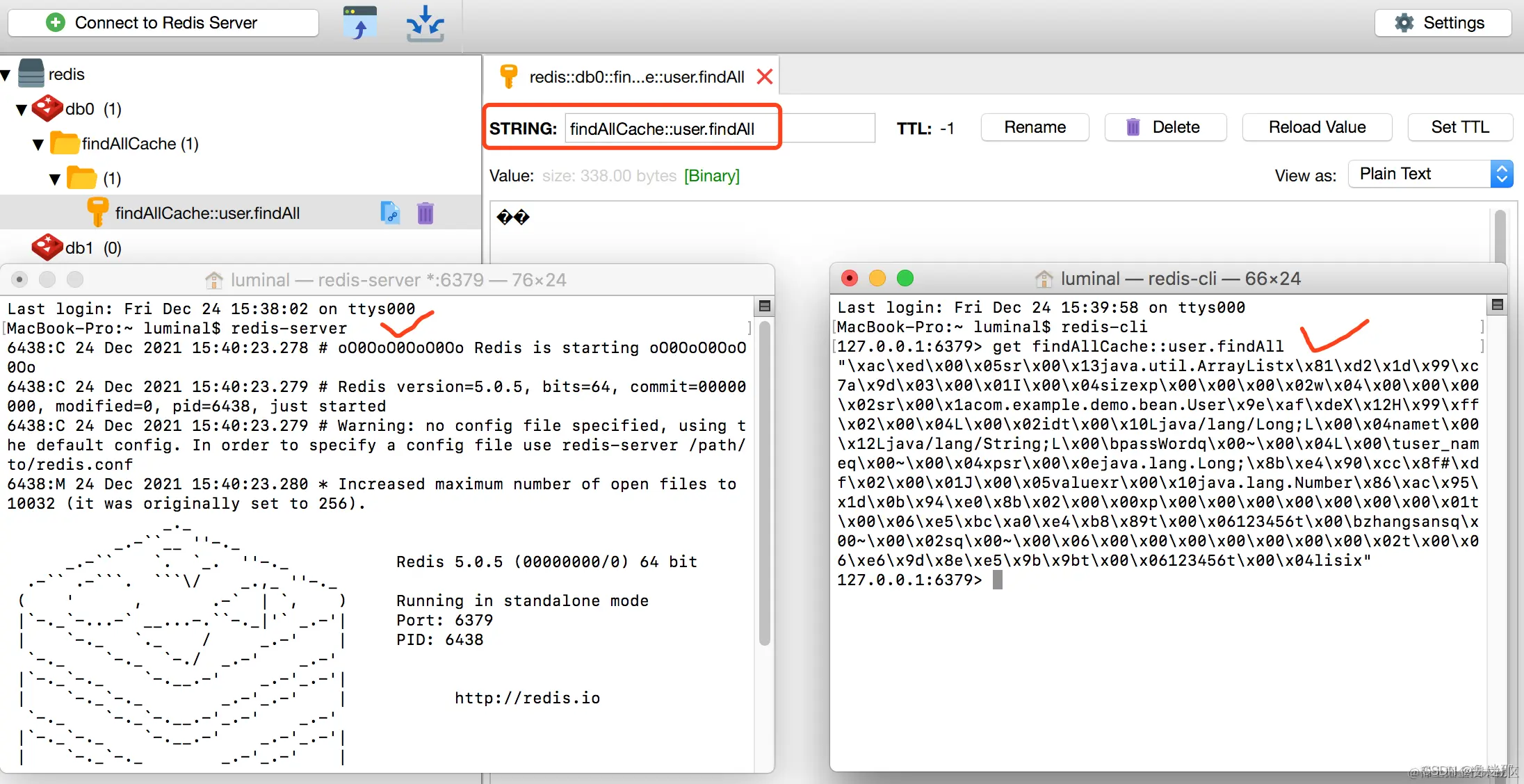Image resolution: width=1524 pixels, height=784 pixels.
Task: Click the redis server icon in tree
Action: (31, 73)
